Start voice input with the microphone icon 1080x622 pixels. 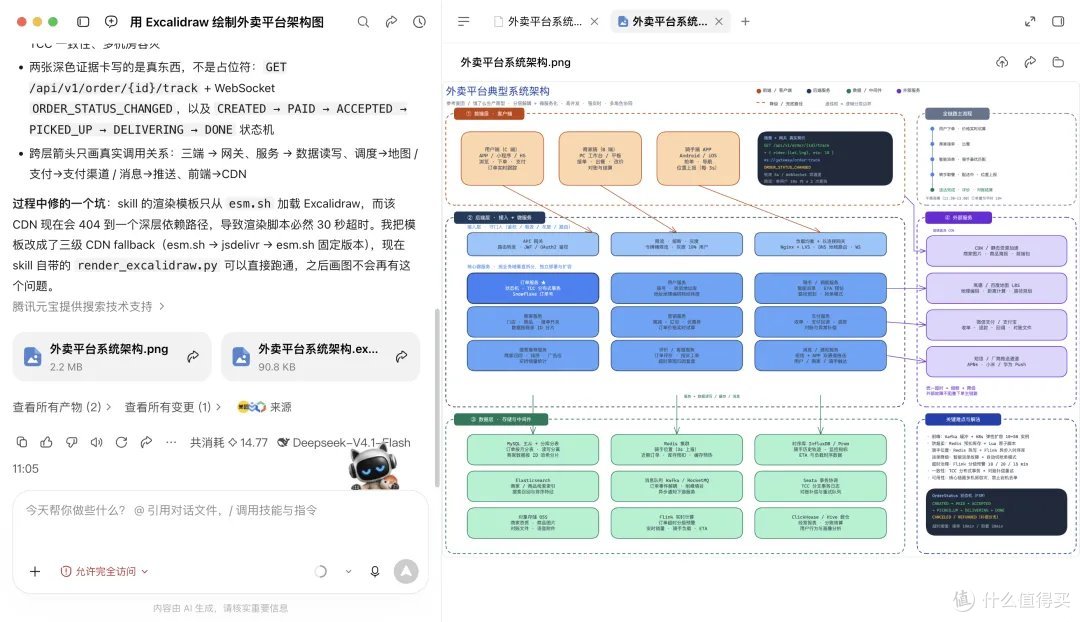[x=375, y=571]
